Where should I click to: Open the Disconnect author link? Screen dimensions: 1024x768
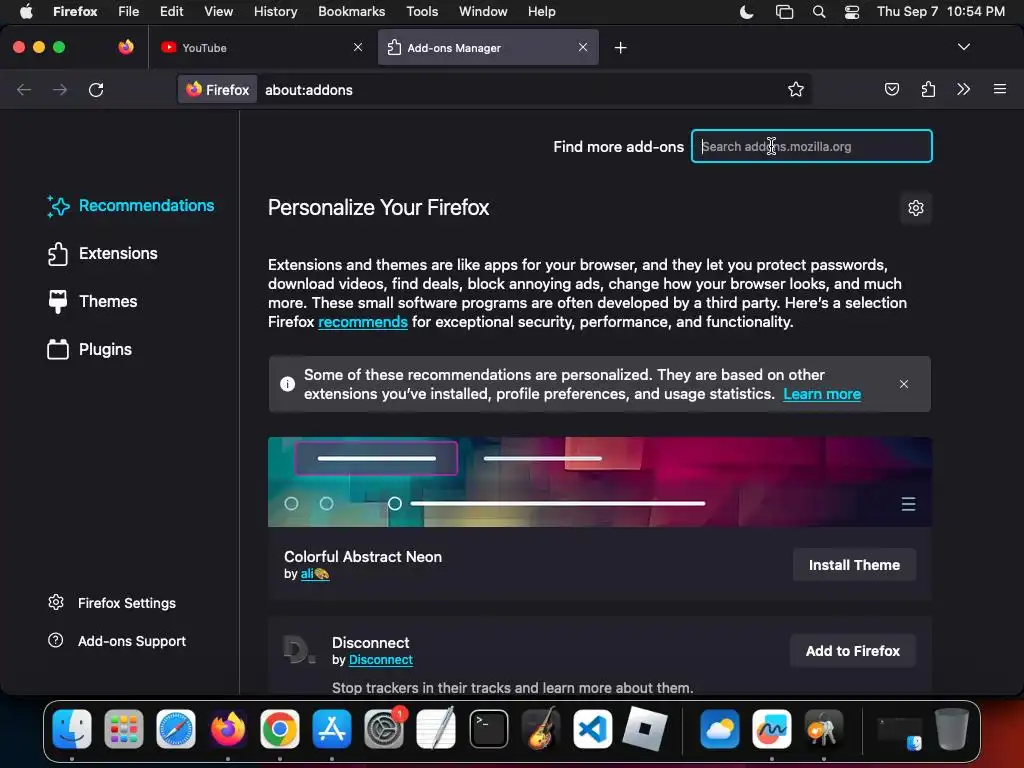381,660
